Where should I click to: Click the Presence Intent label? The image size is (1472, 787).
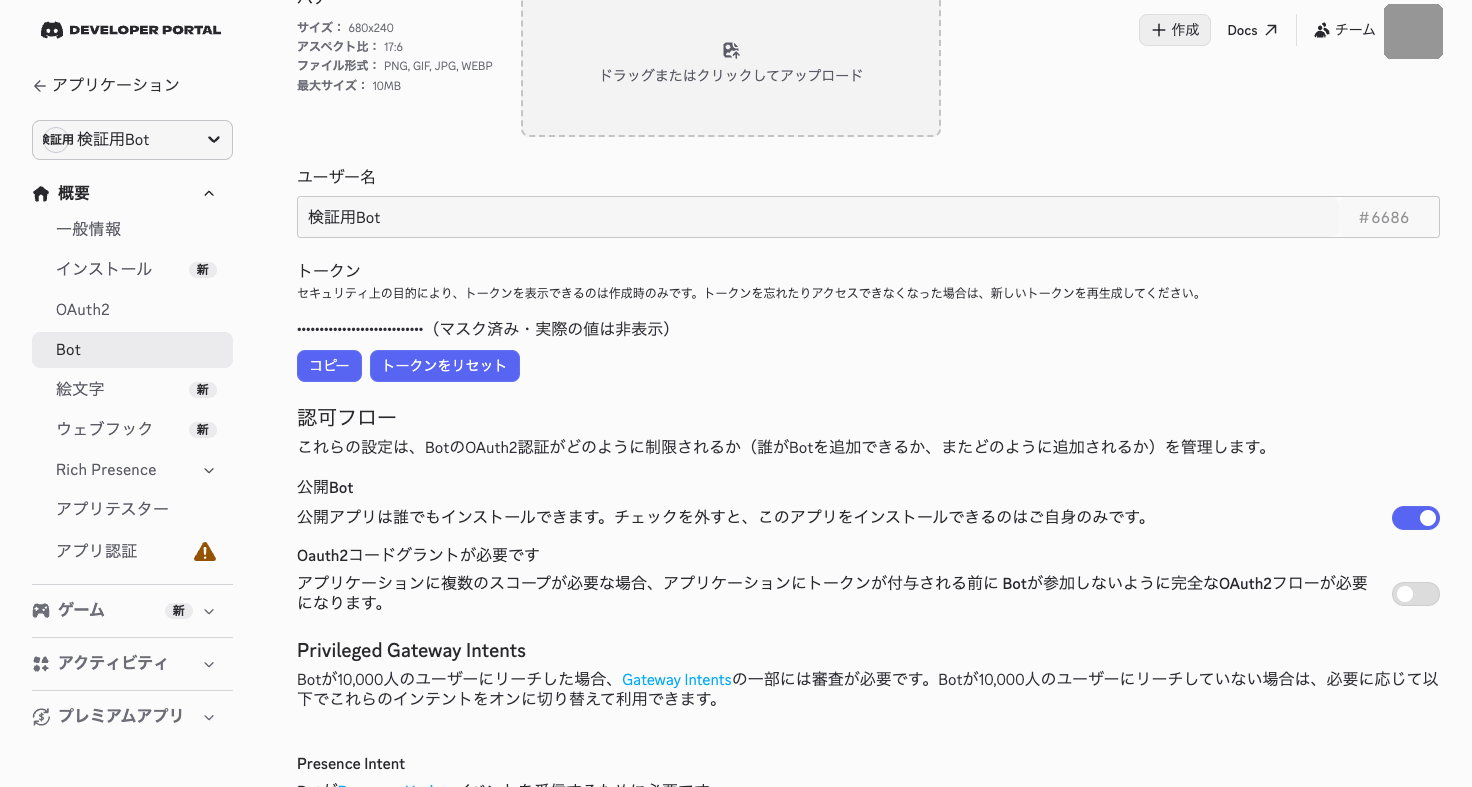click(351, 764)
